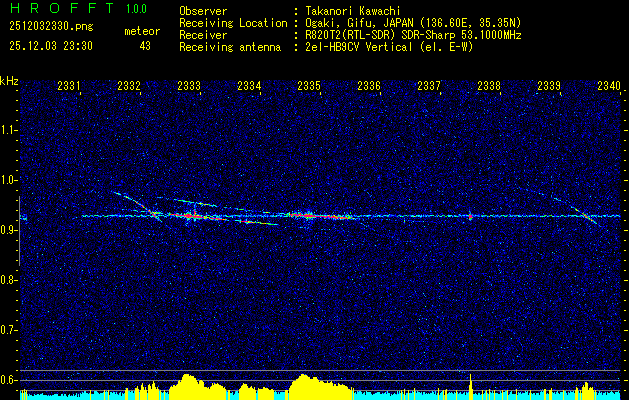The height and width of the screenshot is (400, 629).
Task: Click the 2331 time axis marker
Action: (69, 85)
